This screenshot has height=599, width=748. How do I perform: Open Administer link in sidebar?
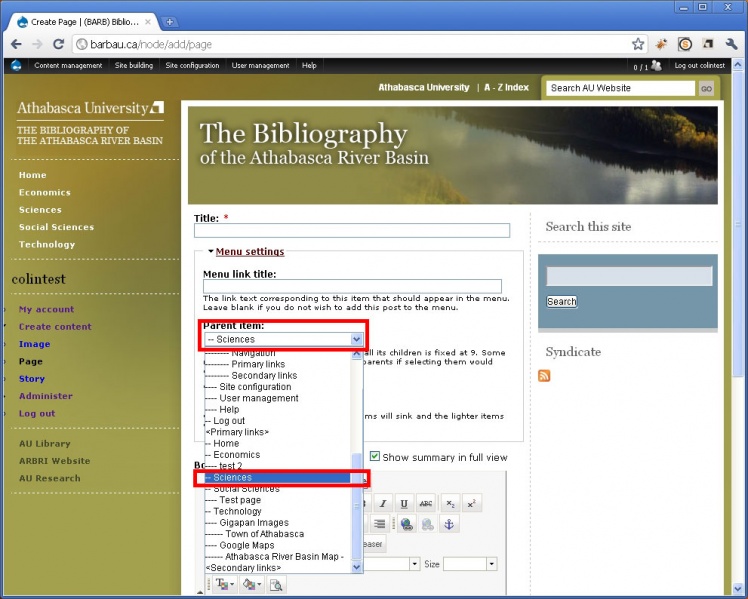[x=46, y=396]
